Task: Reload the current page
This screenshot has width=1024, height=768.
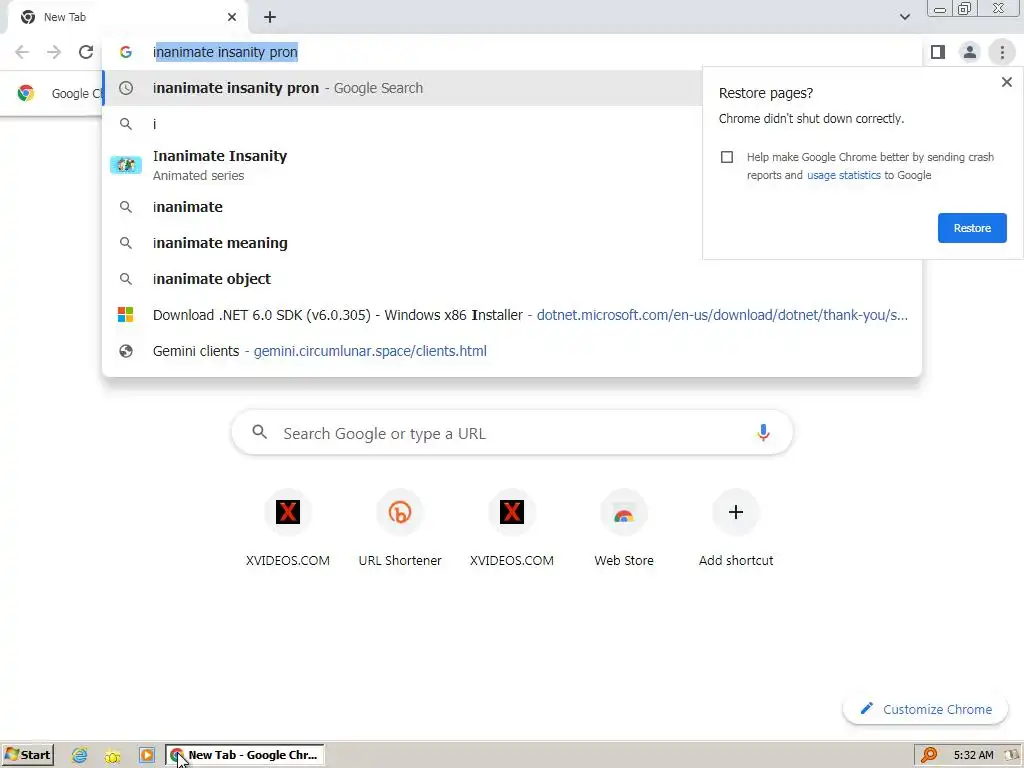Action: point(86,52)
